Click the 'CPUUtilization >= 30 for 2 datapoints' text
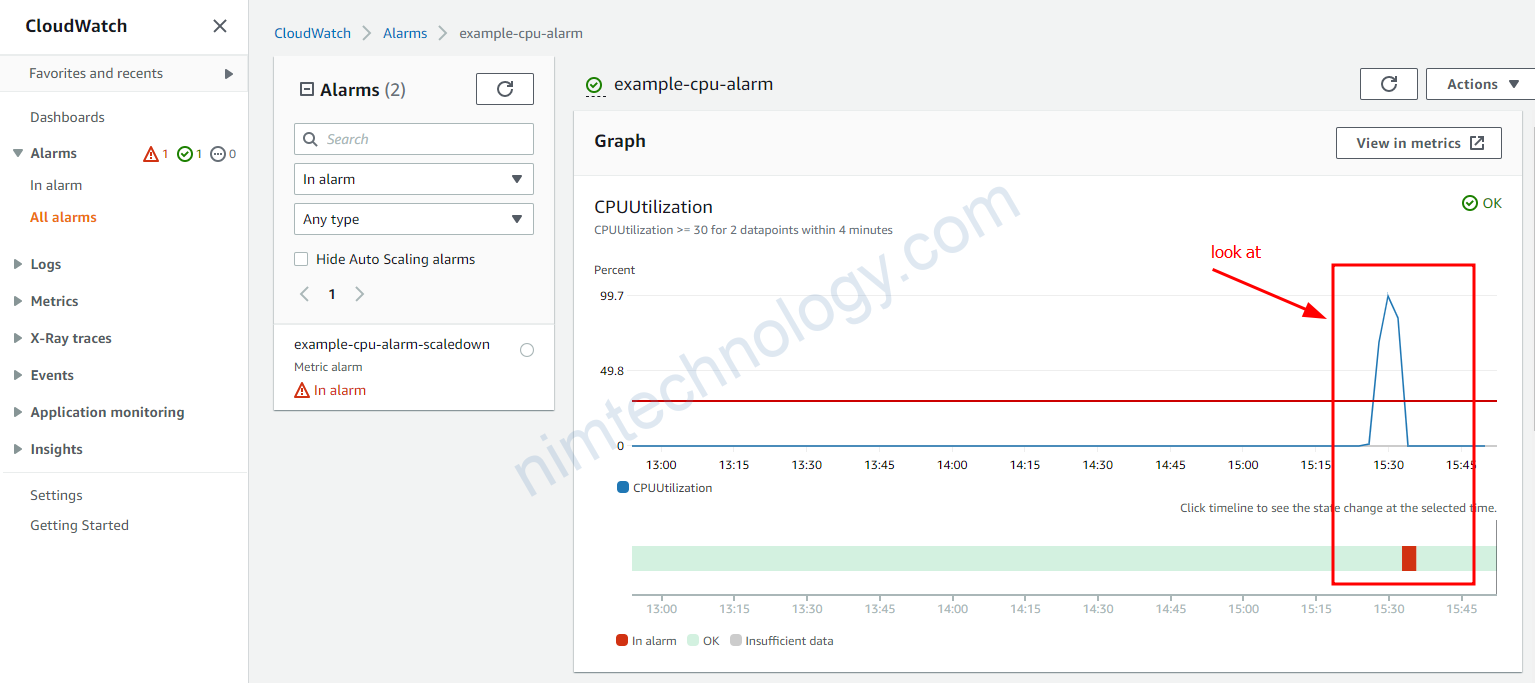The image size is (1535, 683). (x=743, y=230)
